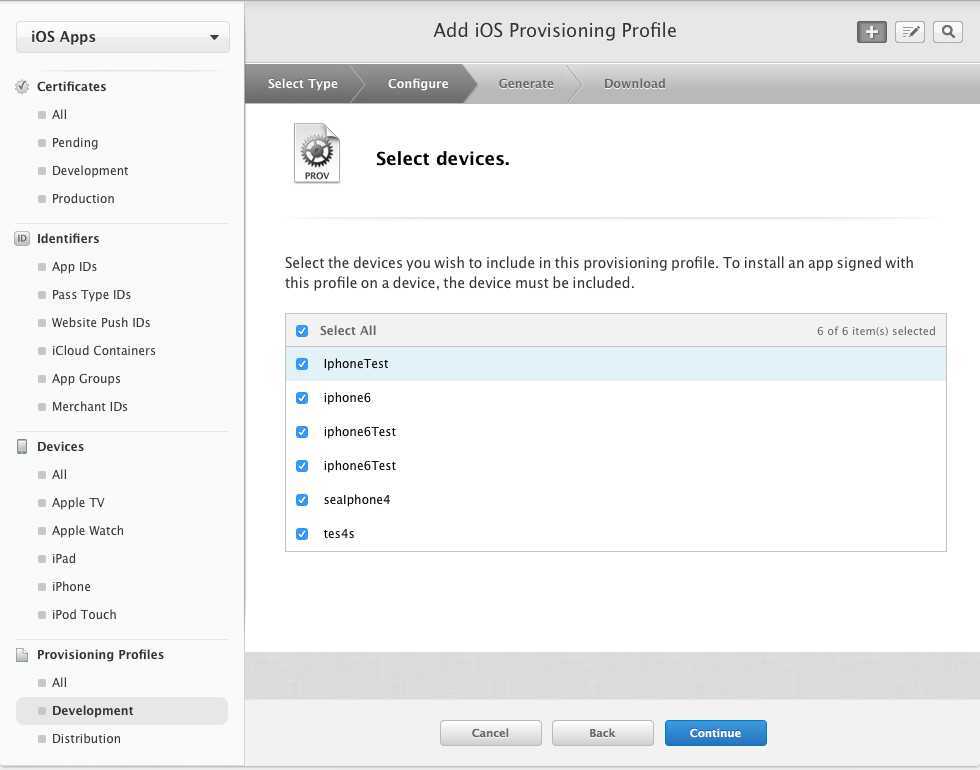Click the Back button
Viewport: 980px width, 770px height.
602,733
